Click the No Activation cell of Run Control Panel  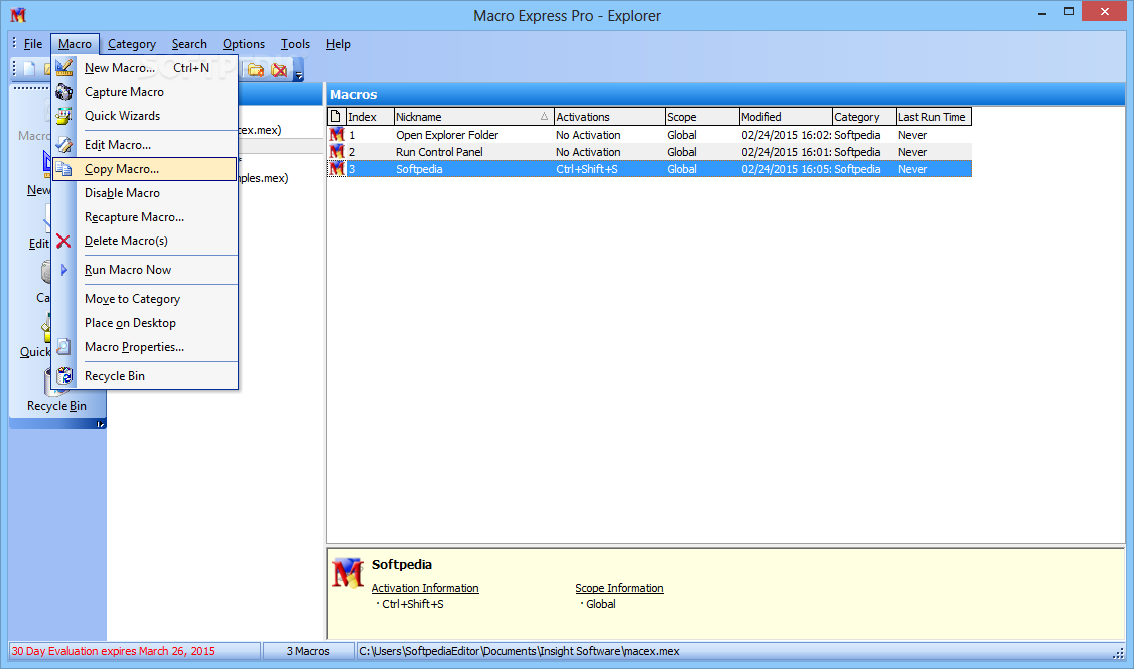(x=588, y=152)
